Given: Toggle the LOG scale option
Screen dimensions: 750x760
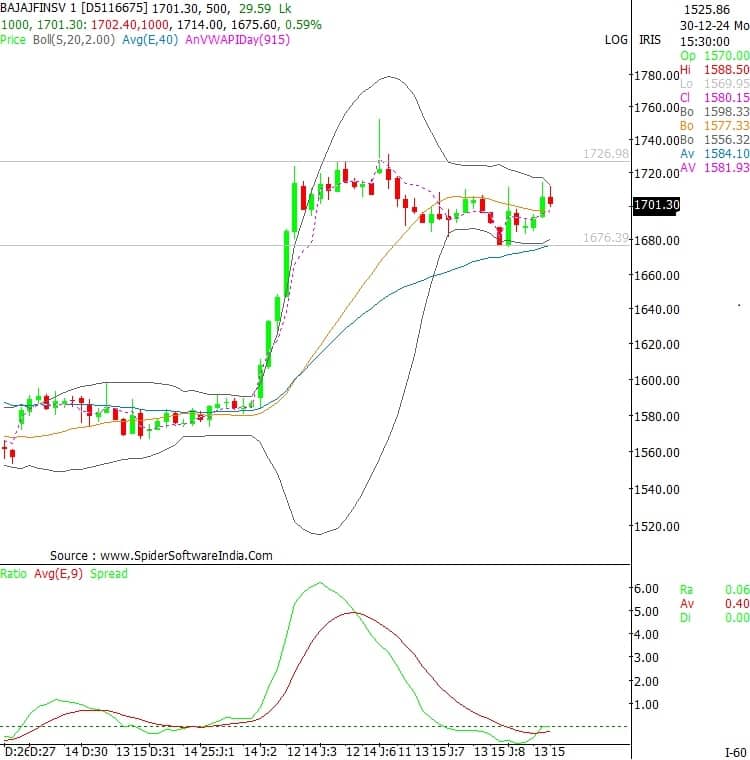Looking at the screenshot, I should pos(616,40).
